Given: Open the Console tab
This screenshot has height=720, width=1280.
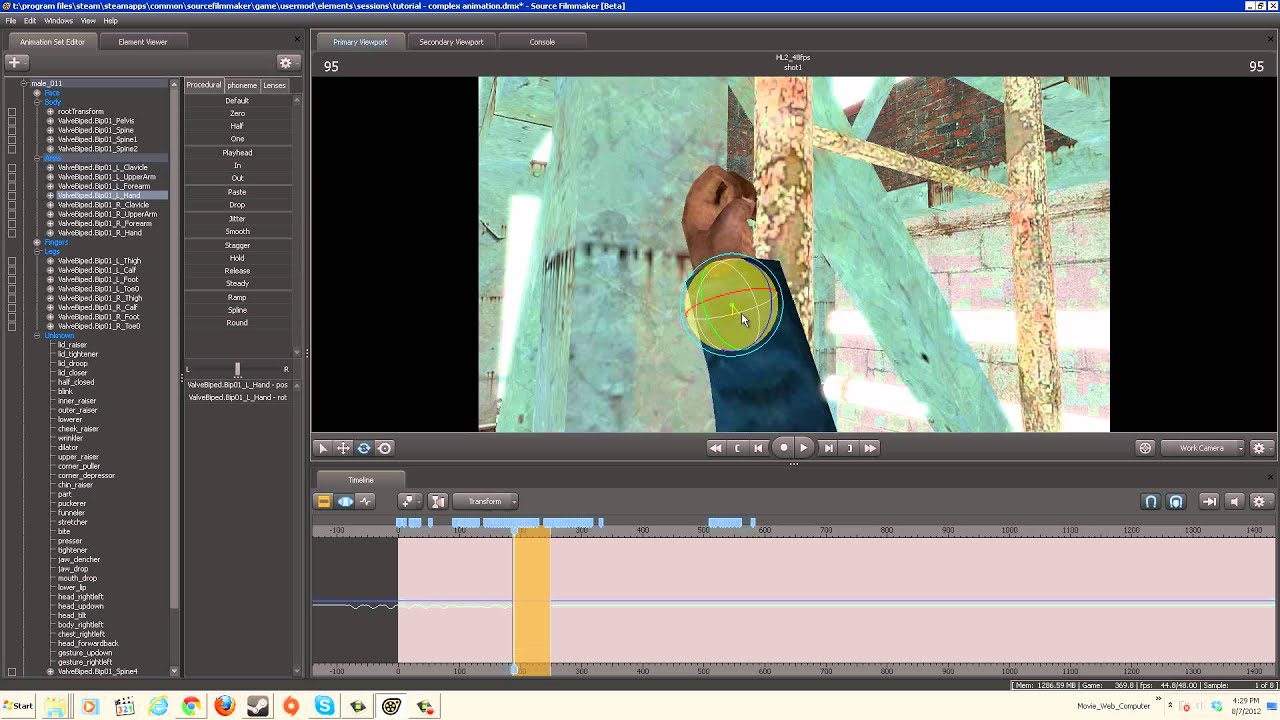Looking at the screenshot, I should click(542, 42).
